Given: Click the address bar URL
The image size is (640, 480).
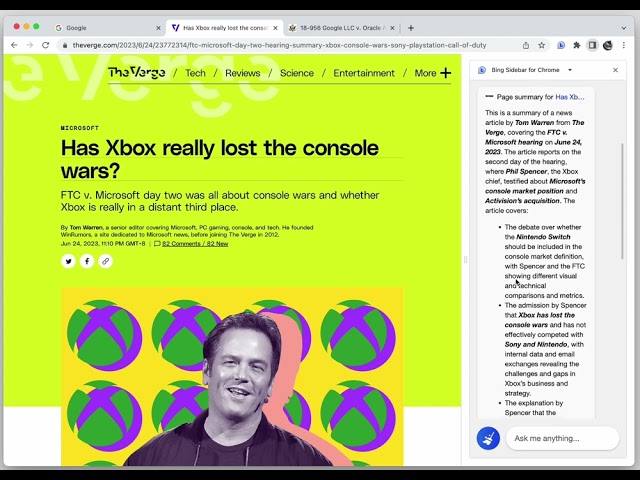Looking at the screenshot, I should click(279, 45).
